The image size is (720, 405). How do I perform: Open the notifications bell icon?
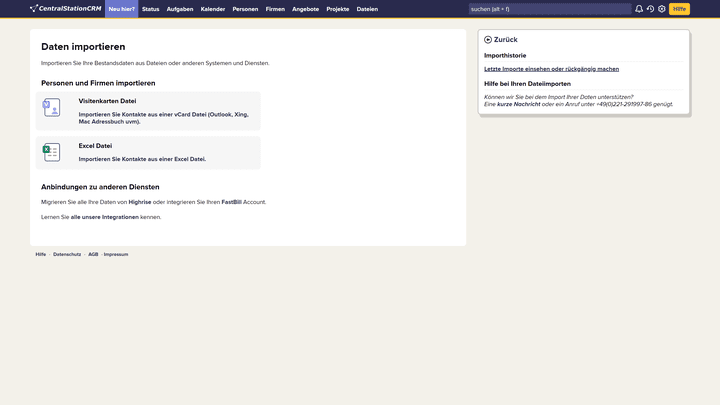coord(639,9)
